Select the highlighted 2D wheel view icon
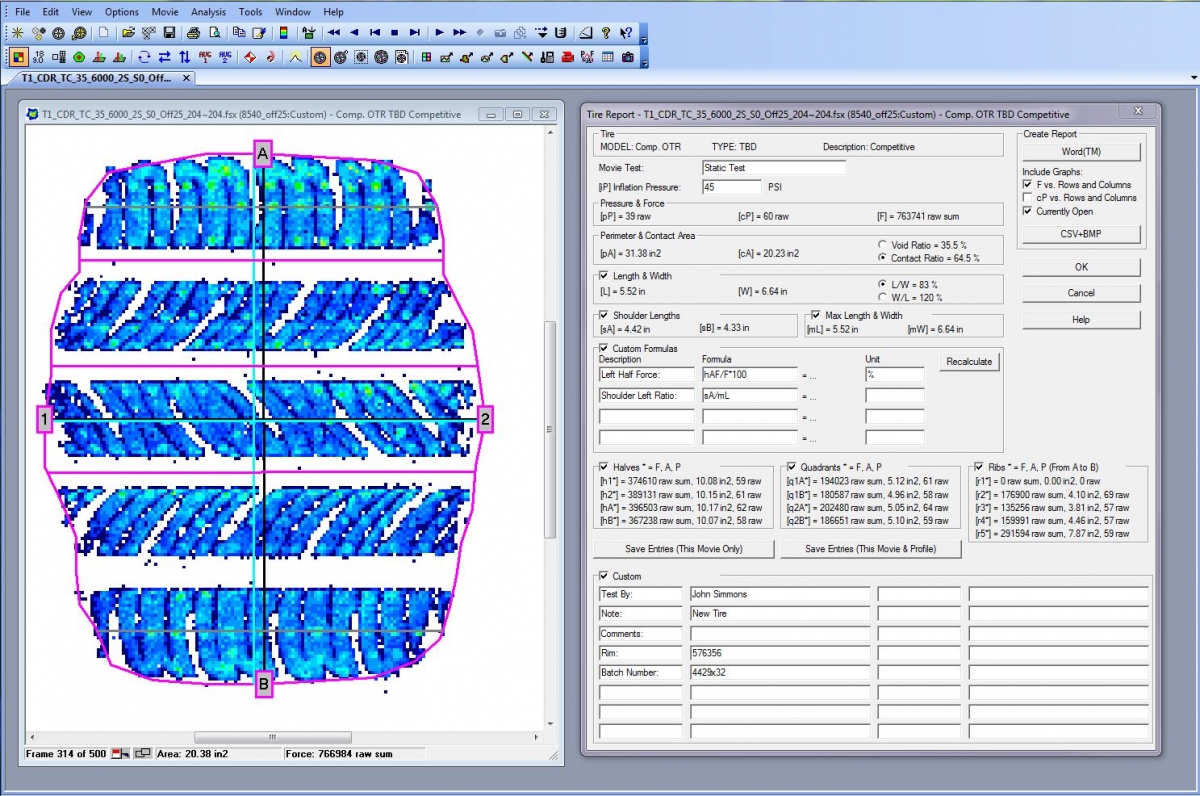This screenshot has width=1200, height=796. [x=318, y=57]
